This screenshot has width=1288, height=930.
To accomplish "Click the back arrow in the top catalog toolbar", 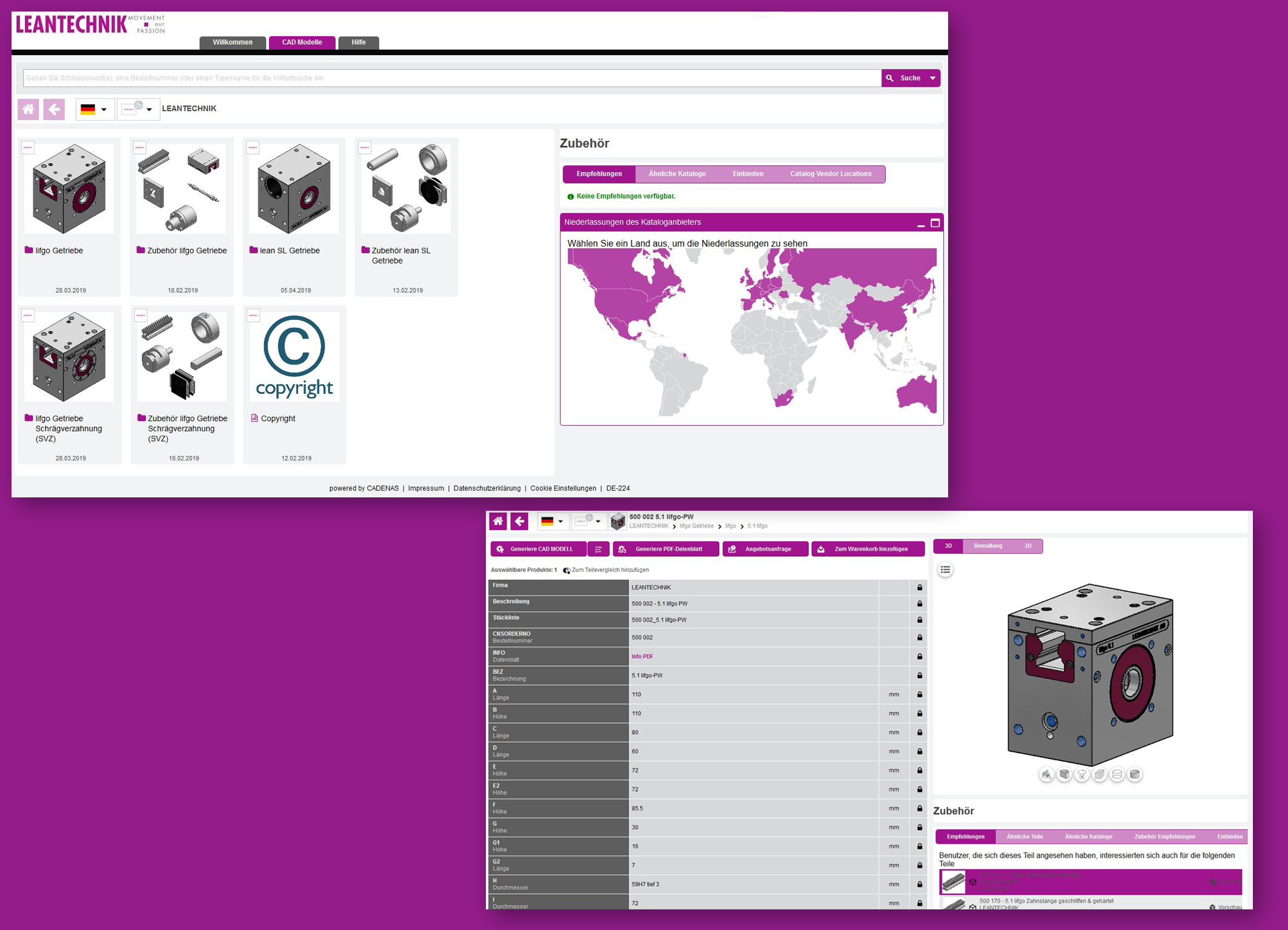I will click(54, 109).
